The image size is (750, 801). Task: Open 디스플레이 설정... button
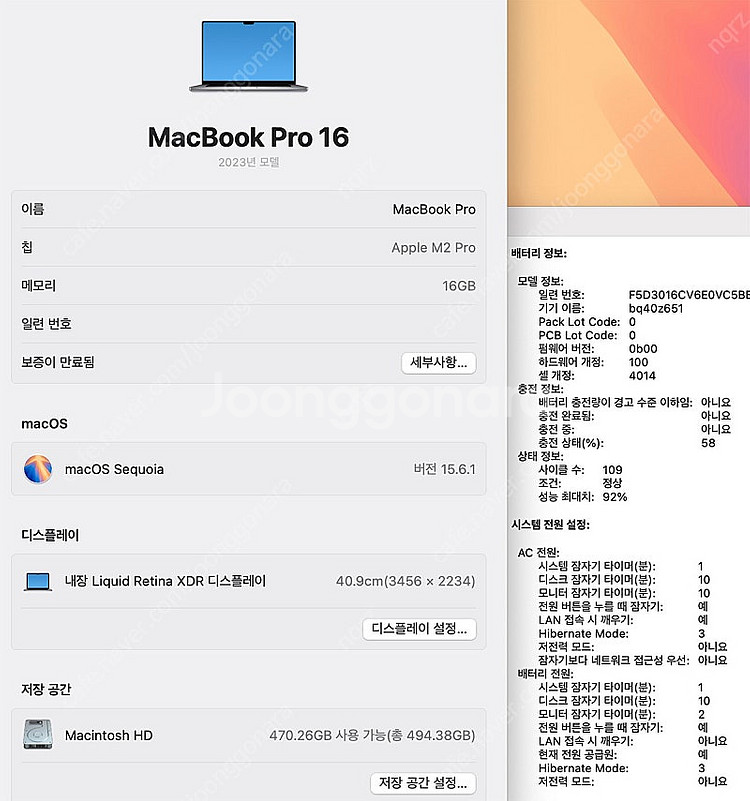pos(419,629)
